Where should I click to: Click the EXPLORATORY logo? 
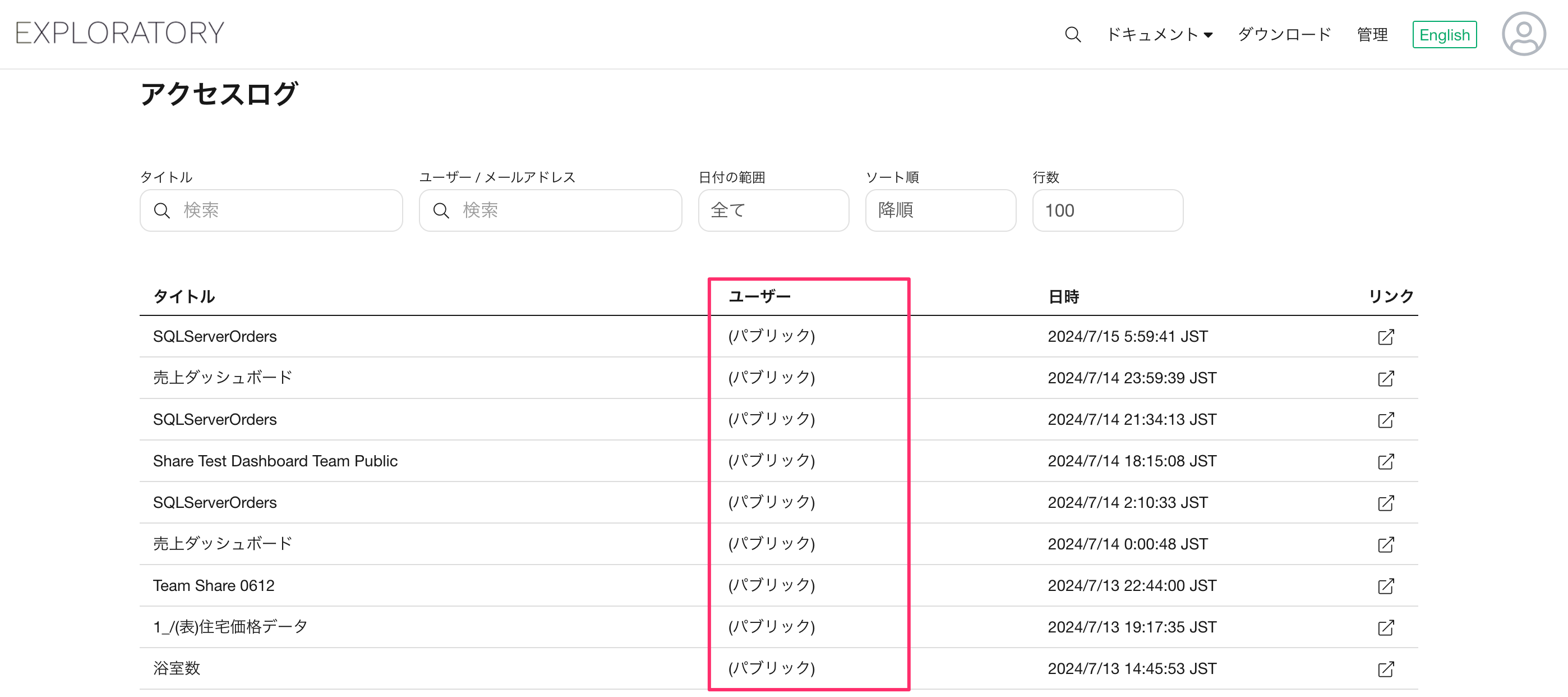(x=120, y=33)
